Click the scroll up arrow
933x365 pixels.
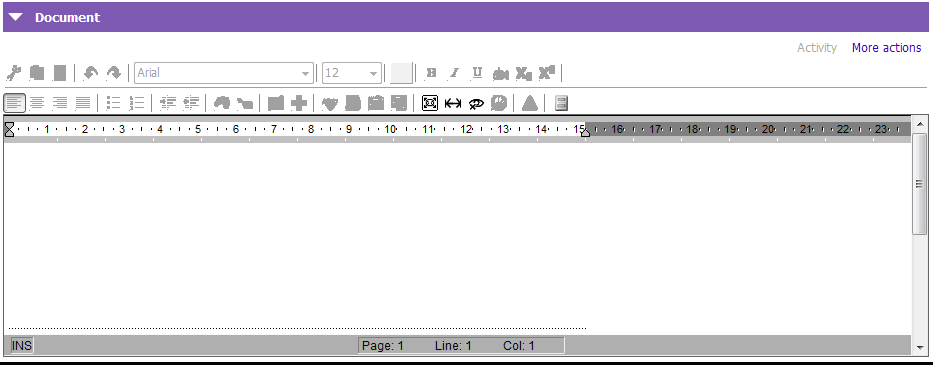pyautogui.click(x=920, y=124)
